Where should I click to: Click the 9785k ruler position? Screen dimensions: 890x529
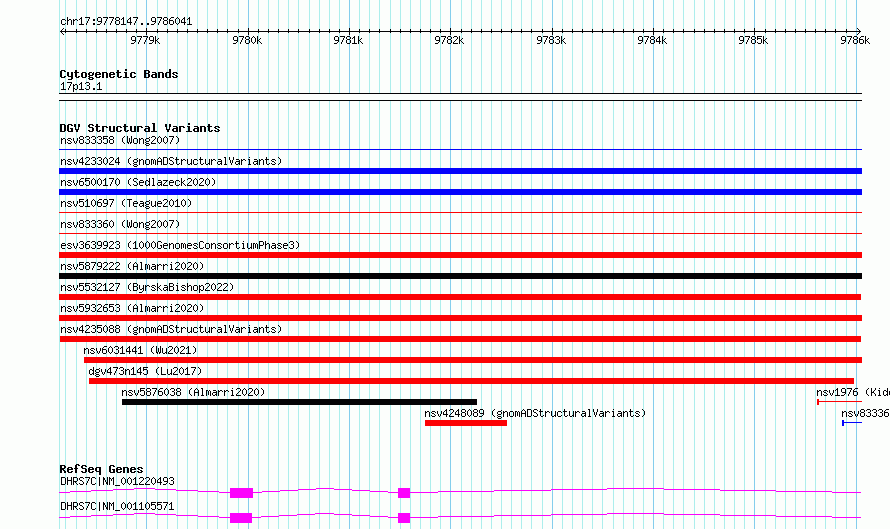753,40
